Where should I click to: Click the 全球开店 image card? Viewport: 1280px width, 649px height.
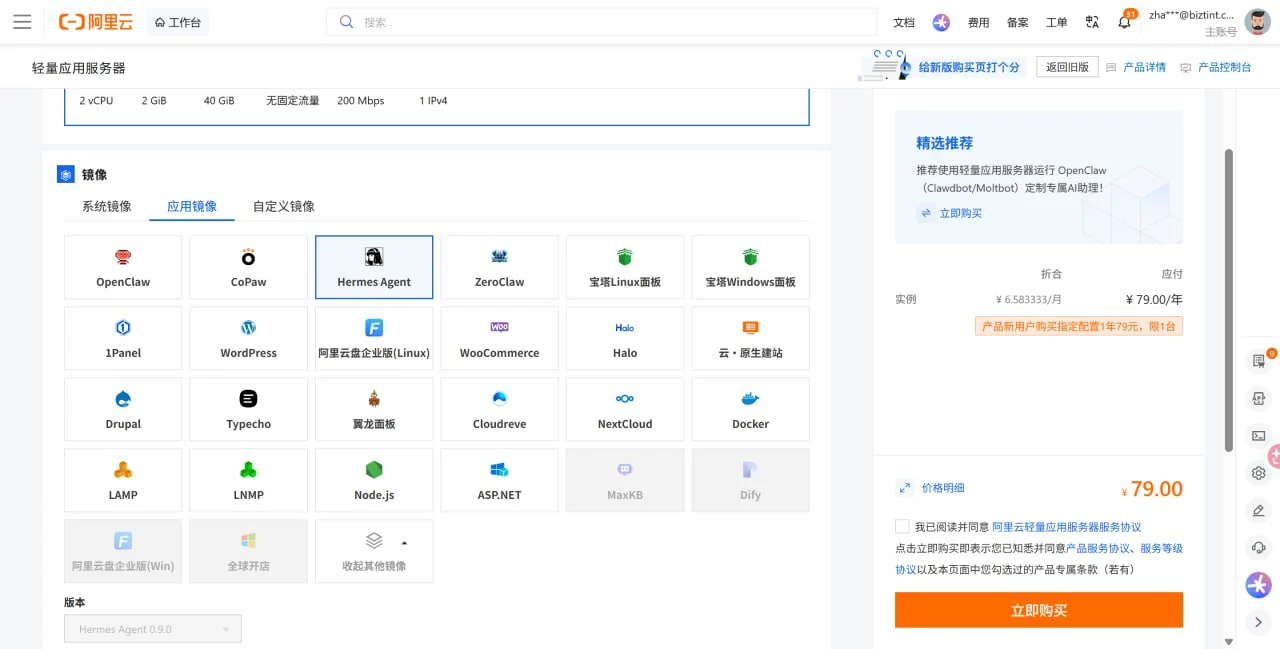pyautogui.click(x=248, y=551)
